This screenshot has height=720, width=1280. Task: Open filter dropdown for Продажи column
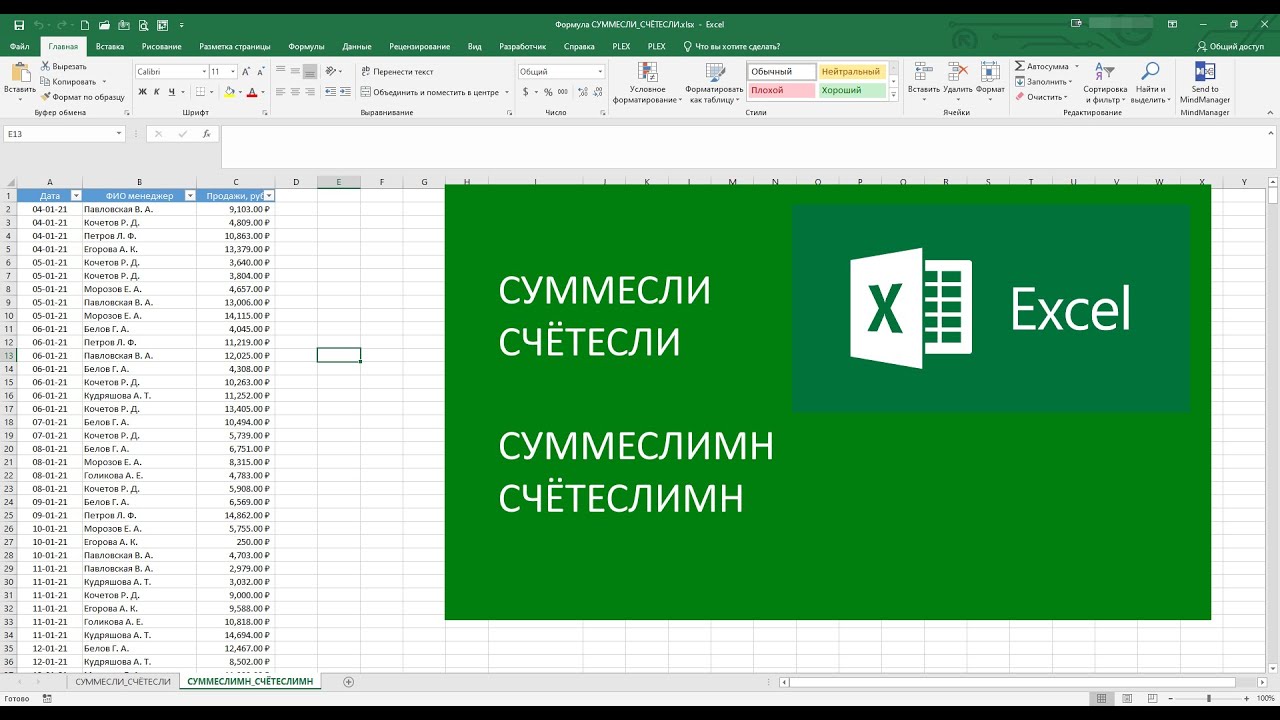point(269,196)
